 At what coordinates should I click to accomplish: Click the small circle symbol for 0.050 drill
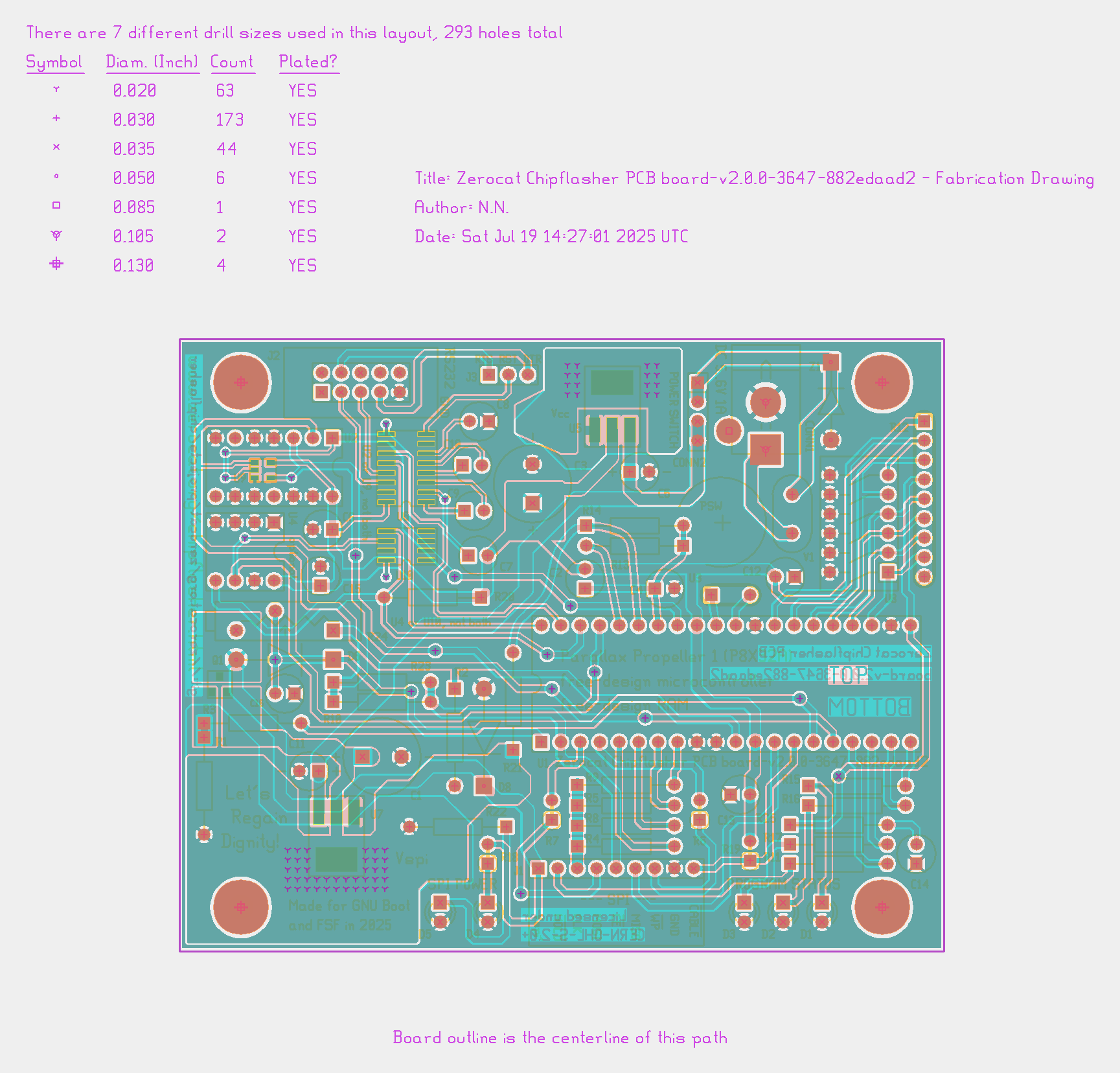coord(56,176)
